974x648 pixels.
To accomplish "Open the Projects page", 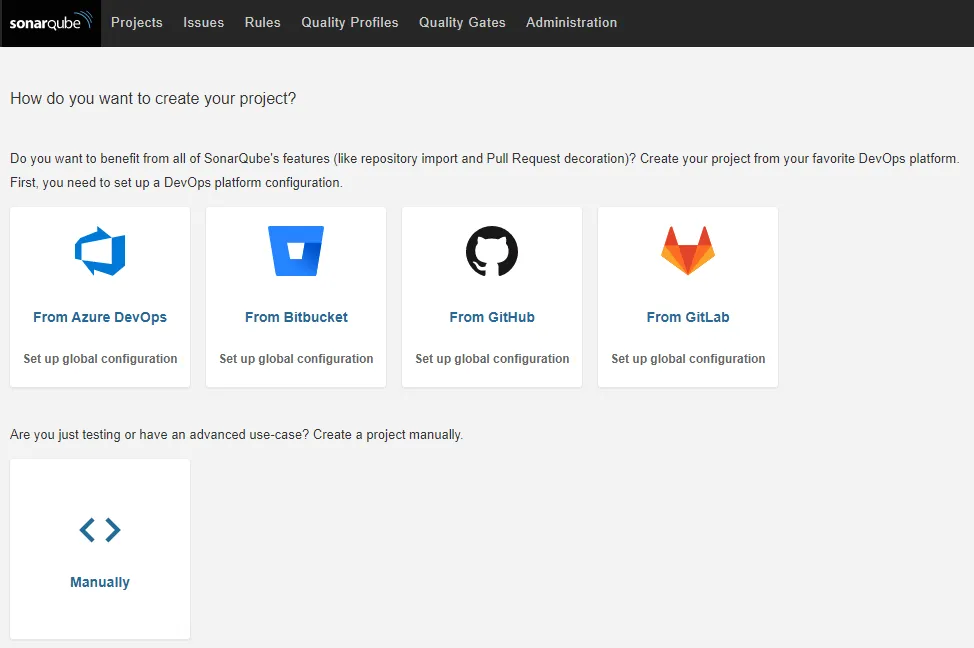I will point(137,22).
